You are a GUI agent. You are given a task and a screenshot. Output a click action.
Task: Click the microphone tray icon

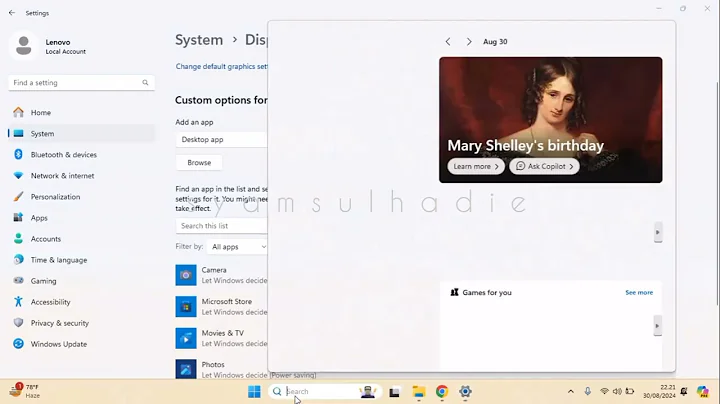point(588,391)
